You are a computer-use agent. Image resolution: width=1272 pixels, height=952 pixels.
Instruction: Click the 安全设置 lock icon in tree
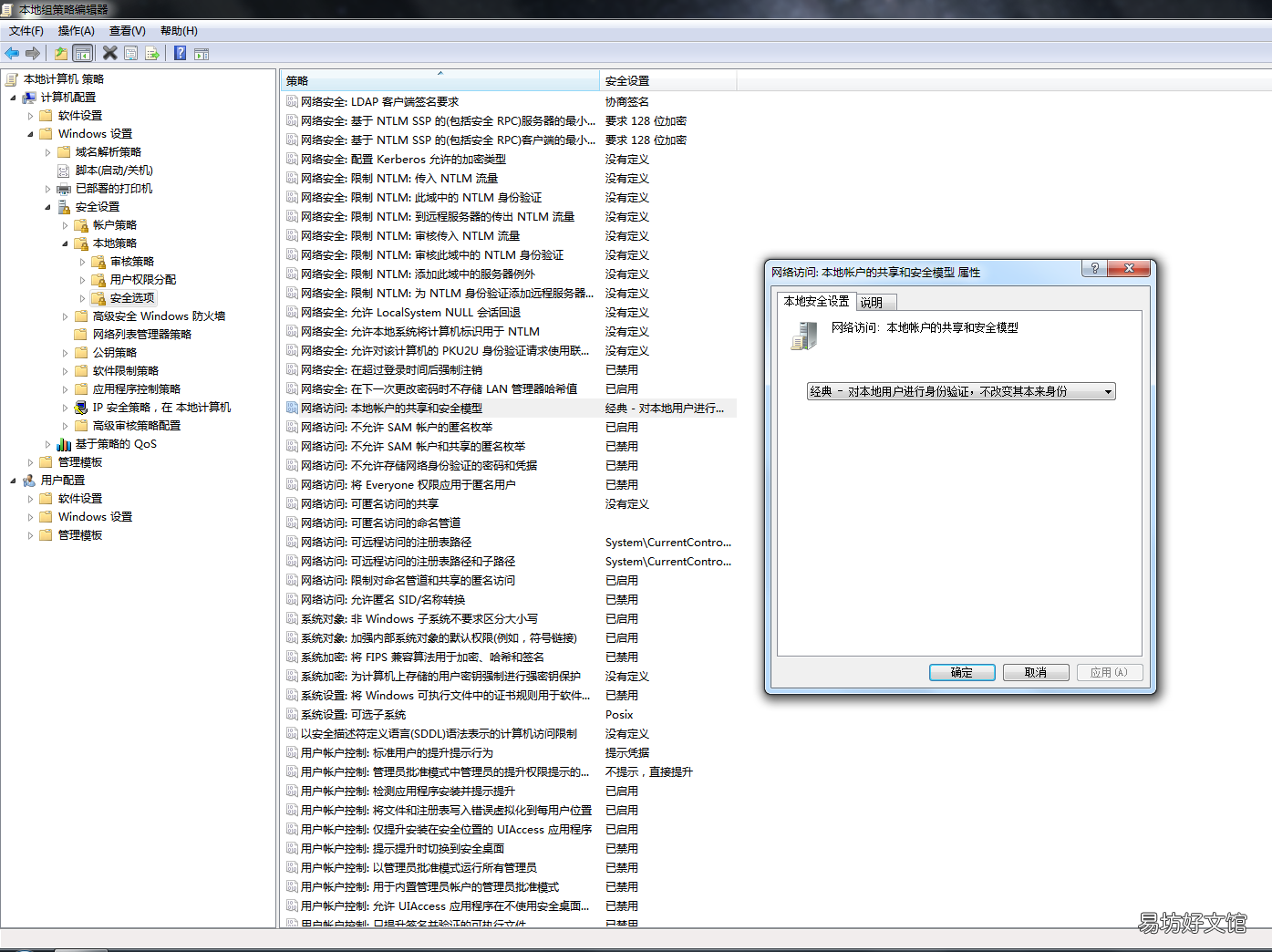64,207
